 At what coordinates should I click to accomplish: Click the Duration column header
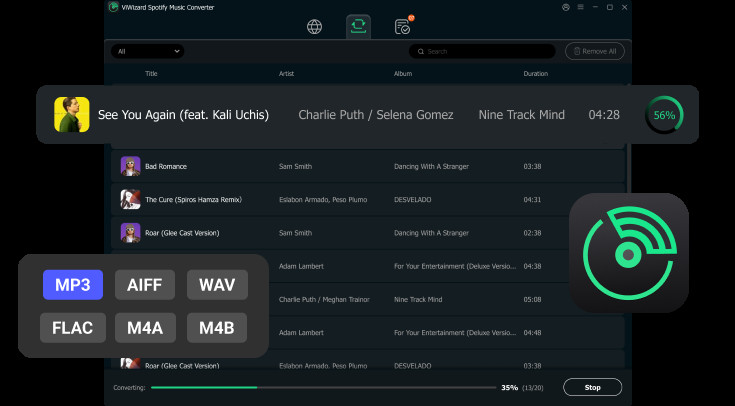pyautogui.click(x=536, y=74)
